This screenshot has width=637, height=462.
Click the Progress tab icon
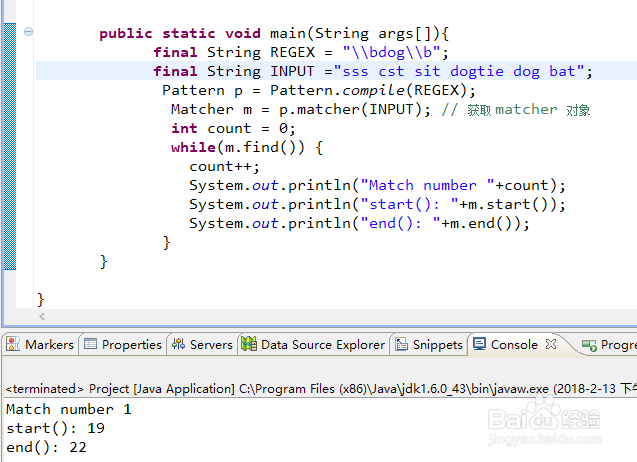589,345
